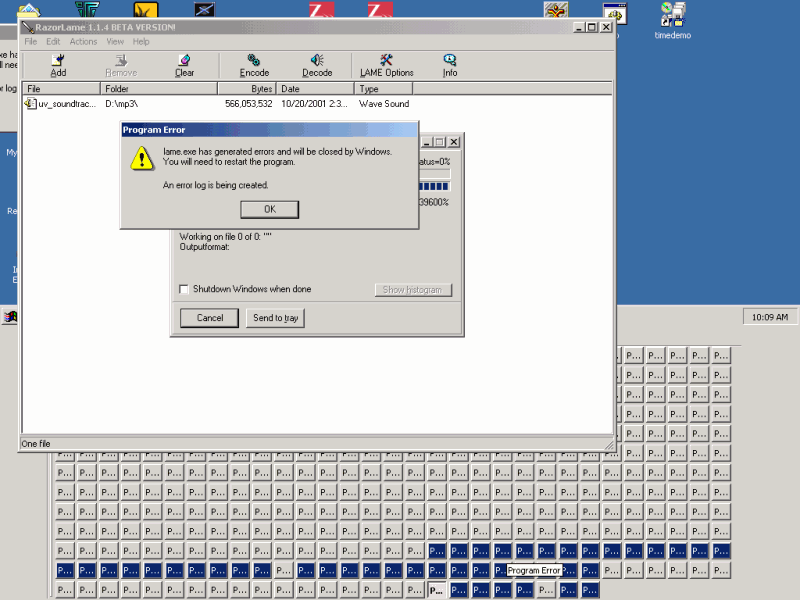Click the Cancel button in progress dialog
The width and height of the screenshot is (800, 600).
point(209,318)
